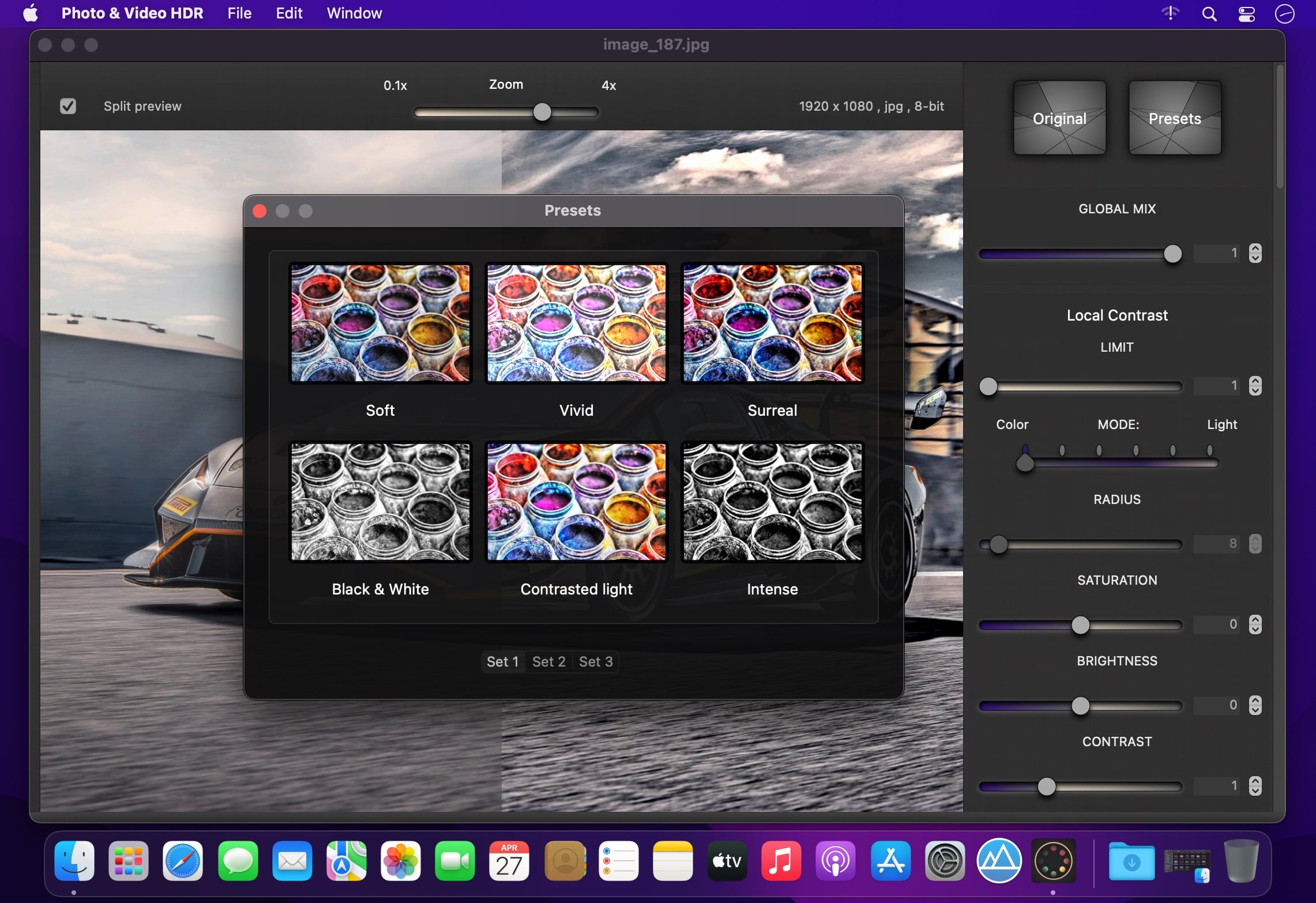Switch to Set 2 presets
Image resolution: width=1316 pixels, height=903 pixels.
pos(548,661)
